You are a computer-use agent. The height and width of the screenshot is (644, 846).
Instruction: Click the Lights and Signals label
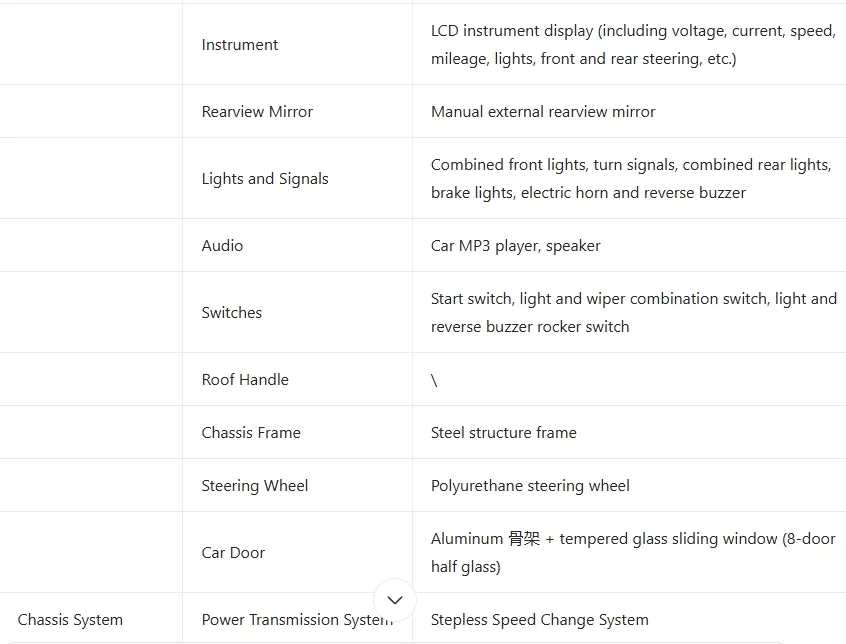tap(264, 178)
